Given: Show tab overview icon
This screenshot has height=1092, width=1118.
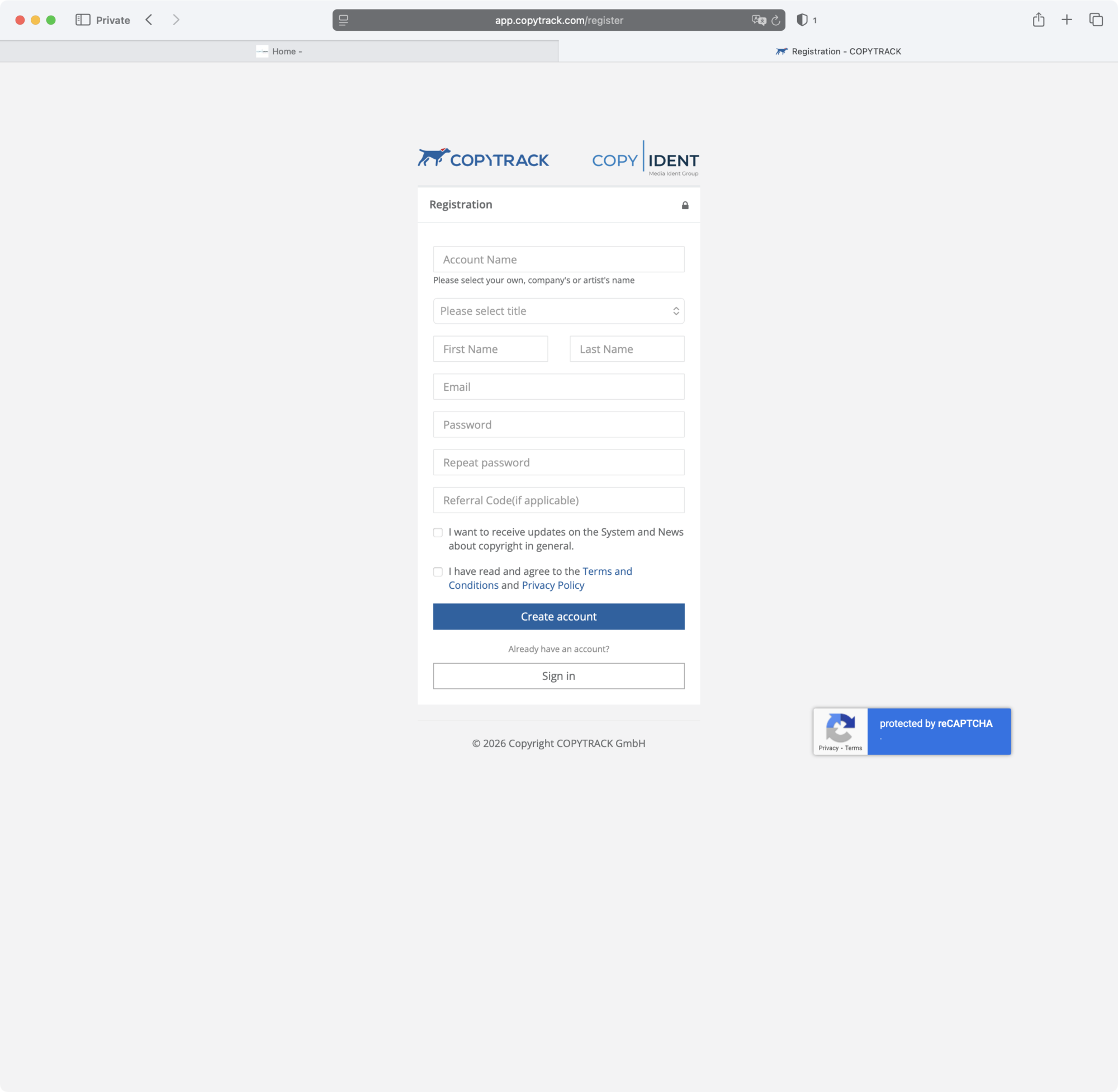Looking at the screenshot, I should pos(1096,20).
